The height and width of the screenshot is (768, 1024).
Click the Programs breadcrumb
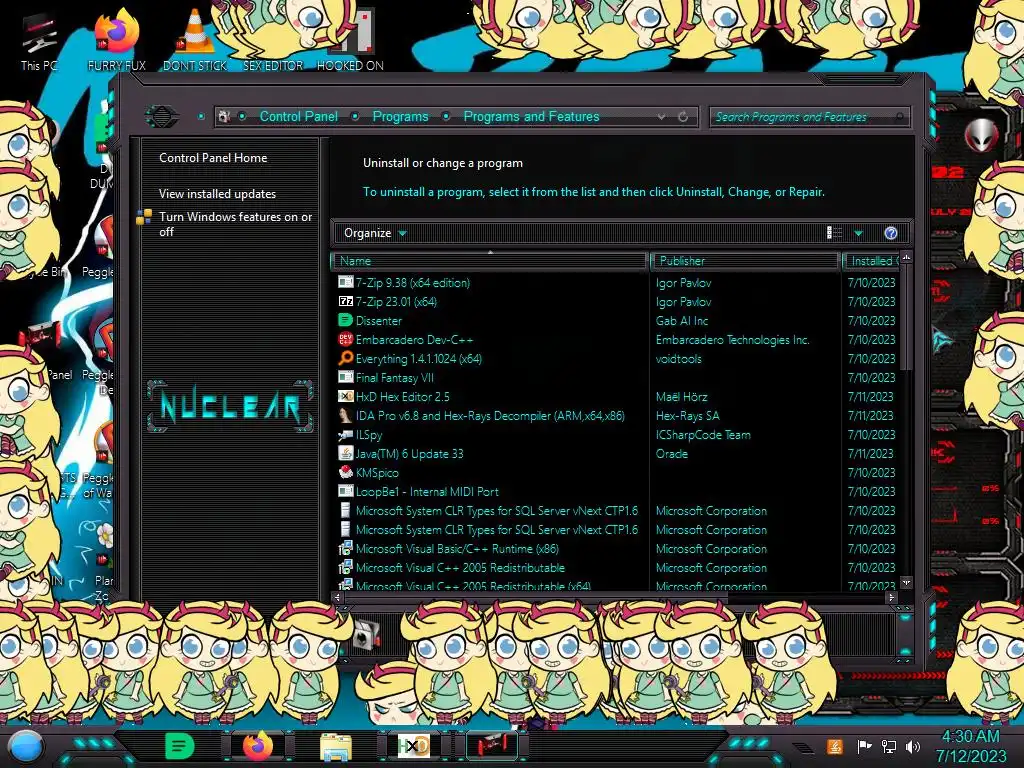[x=400, y=116]
